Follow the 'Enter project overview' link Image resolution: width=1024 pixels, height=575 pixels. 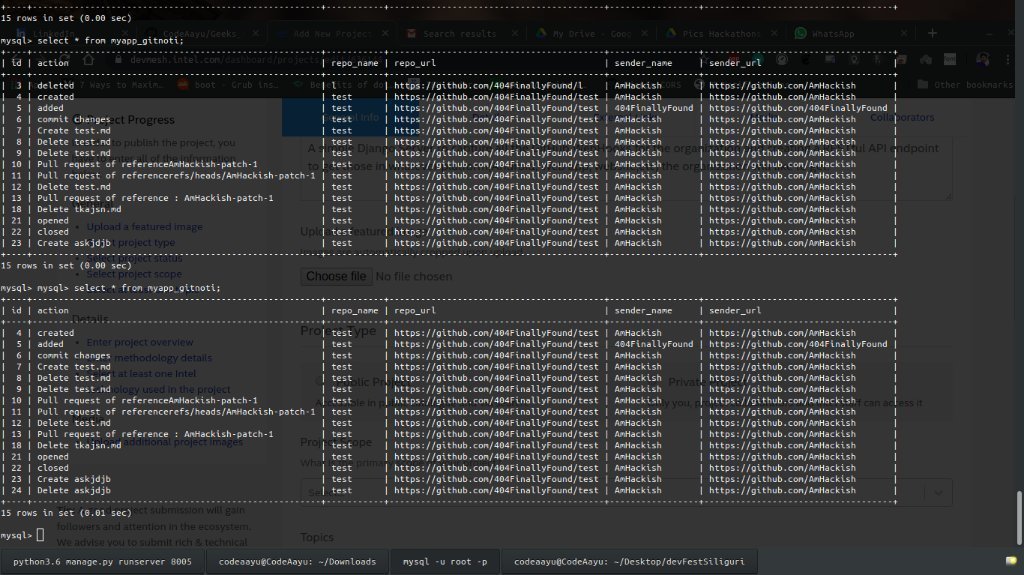coord(140,342)
